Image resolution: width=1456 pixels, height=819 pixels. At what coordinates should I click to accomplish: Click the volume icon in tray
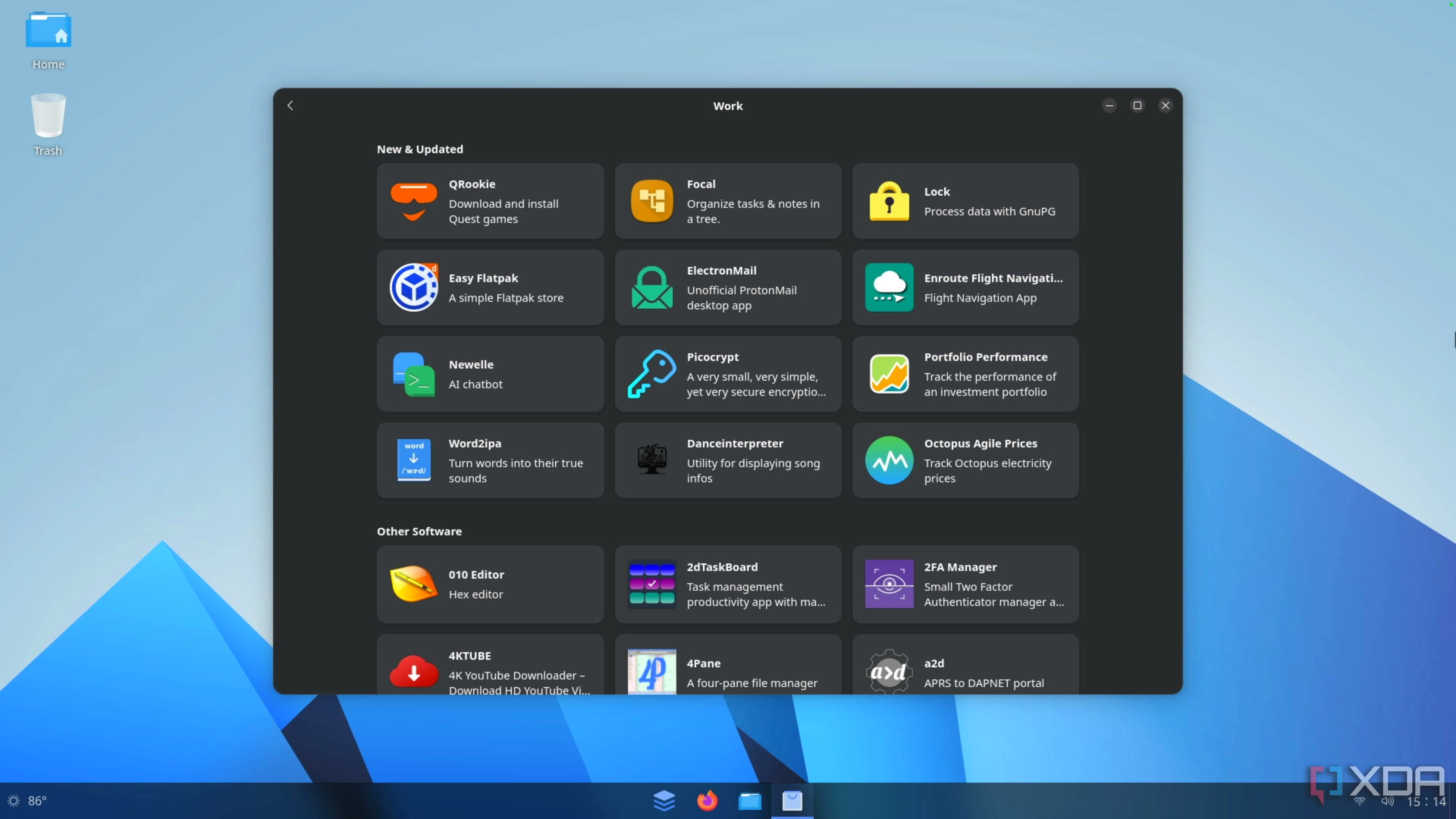point(1388,801)
